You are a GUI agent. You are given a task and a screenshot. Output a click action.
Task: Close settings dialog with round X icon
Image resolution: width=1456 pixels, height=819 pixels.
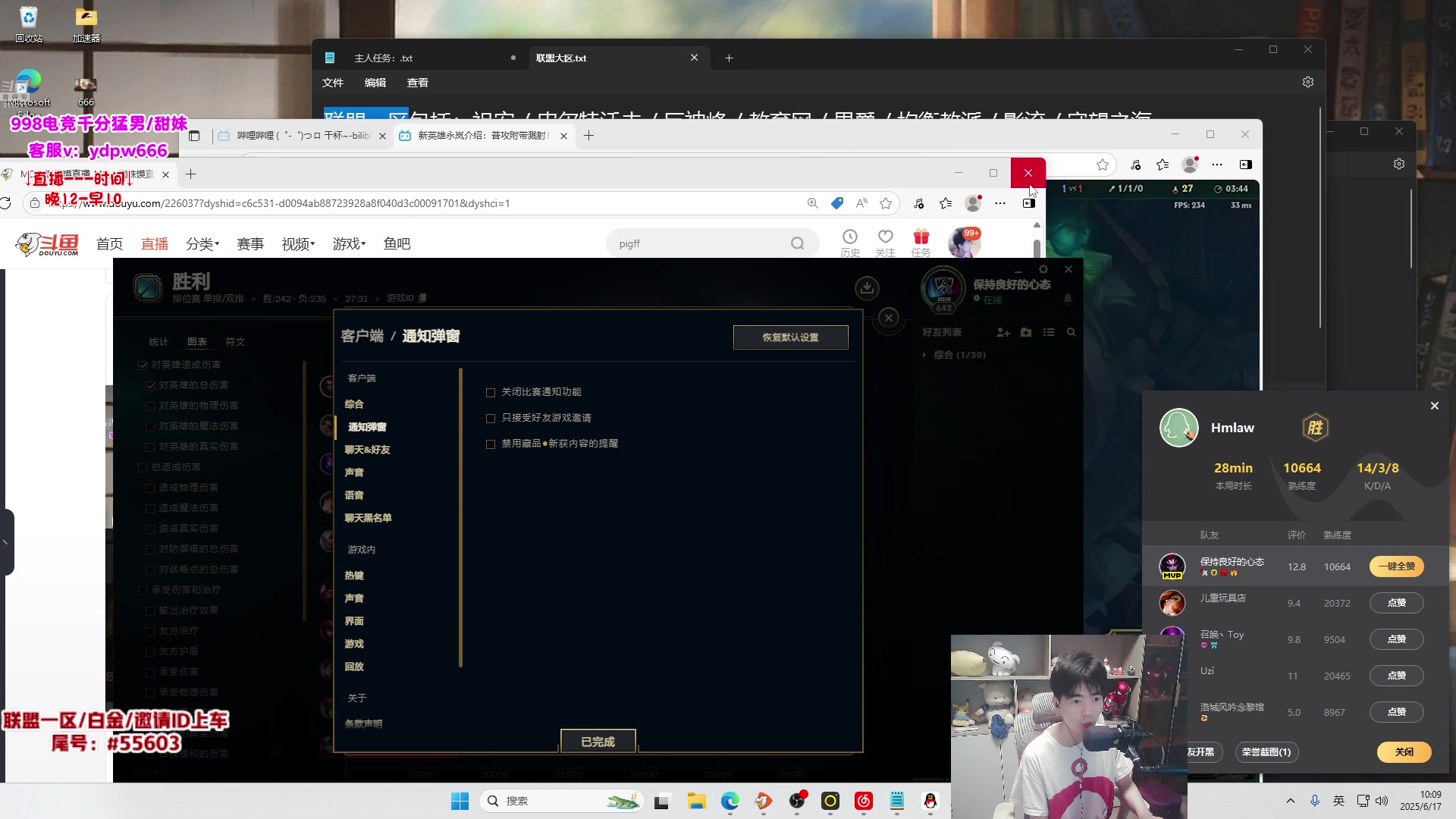point(889,318)
